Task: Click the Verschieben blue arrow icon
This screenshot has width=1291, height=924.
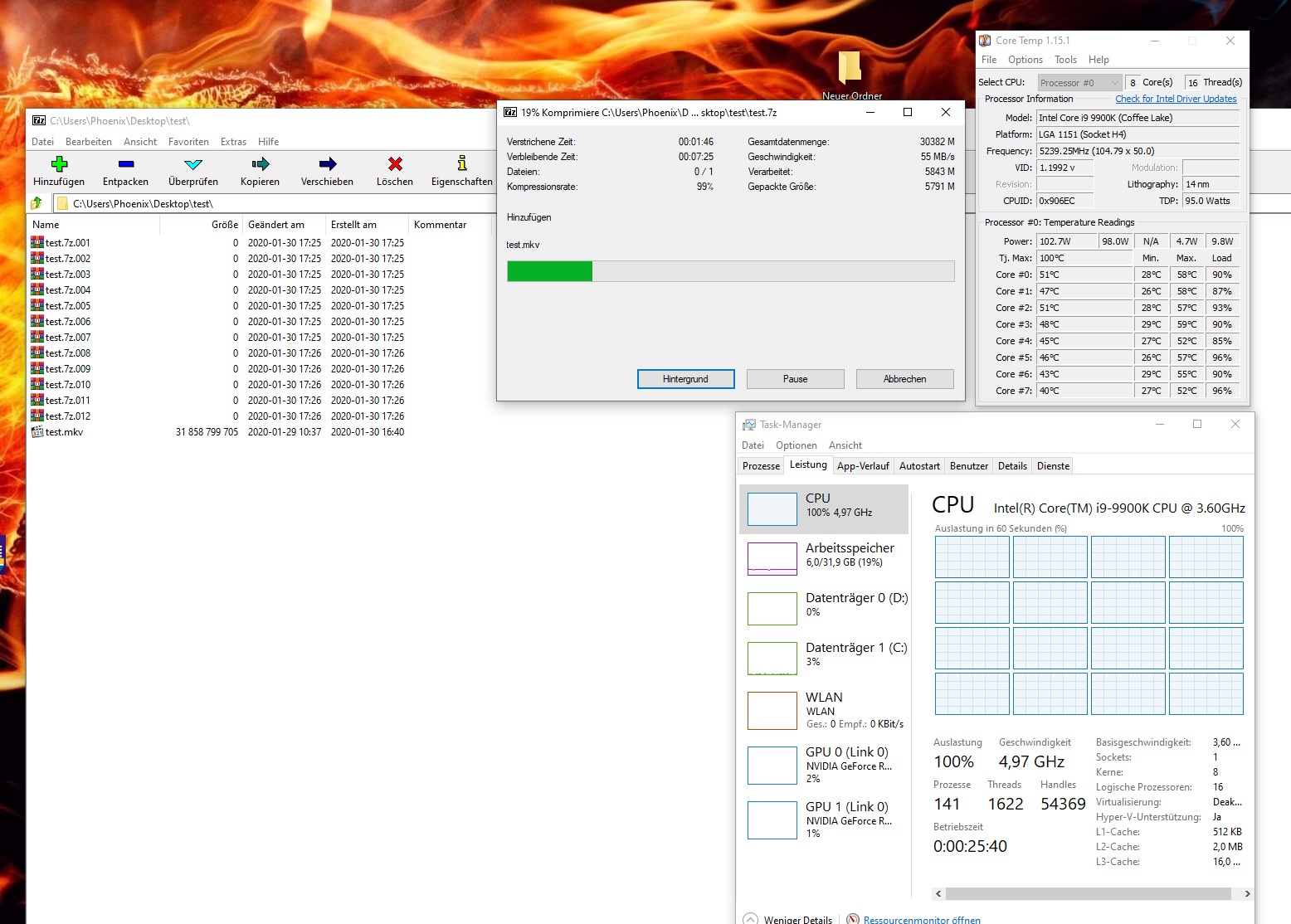Action: [328, 163]
